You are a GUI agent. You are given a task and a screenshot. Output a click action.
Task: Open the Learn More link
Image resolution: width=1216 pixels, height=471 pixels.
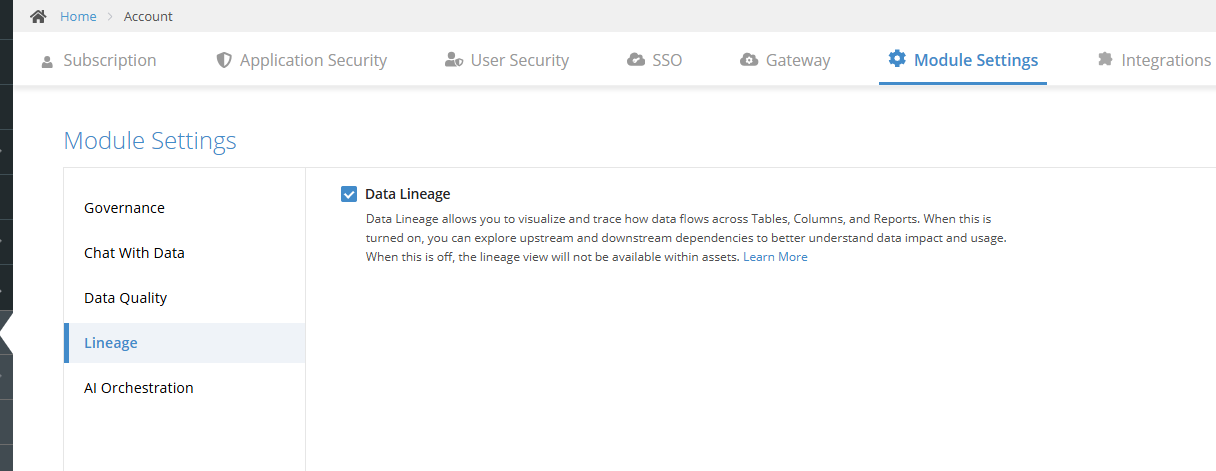pos(775,257)
